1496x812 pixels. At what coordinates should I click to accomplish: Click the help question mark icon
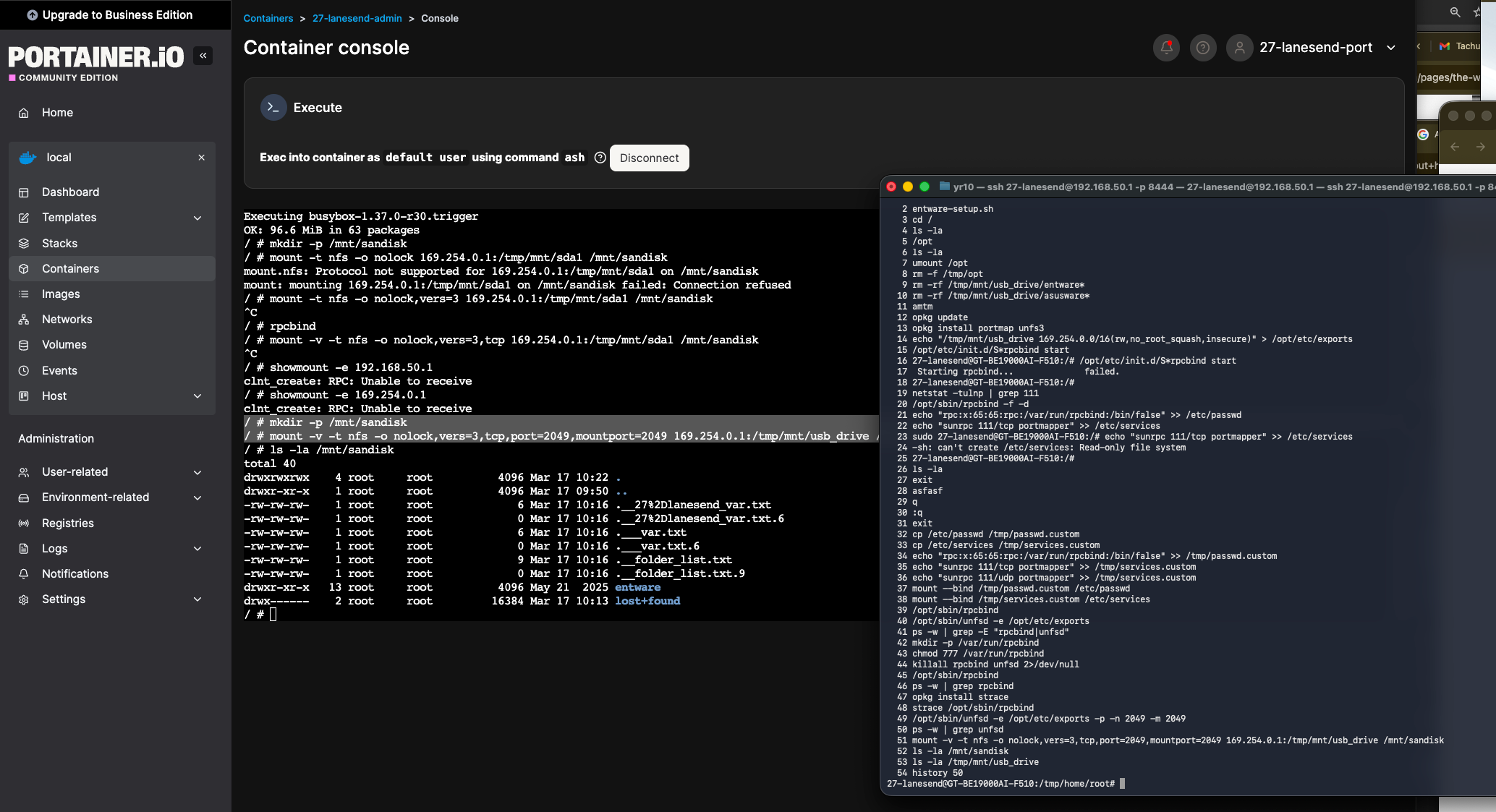pos(1202,48)
